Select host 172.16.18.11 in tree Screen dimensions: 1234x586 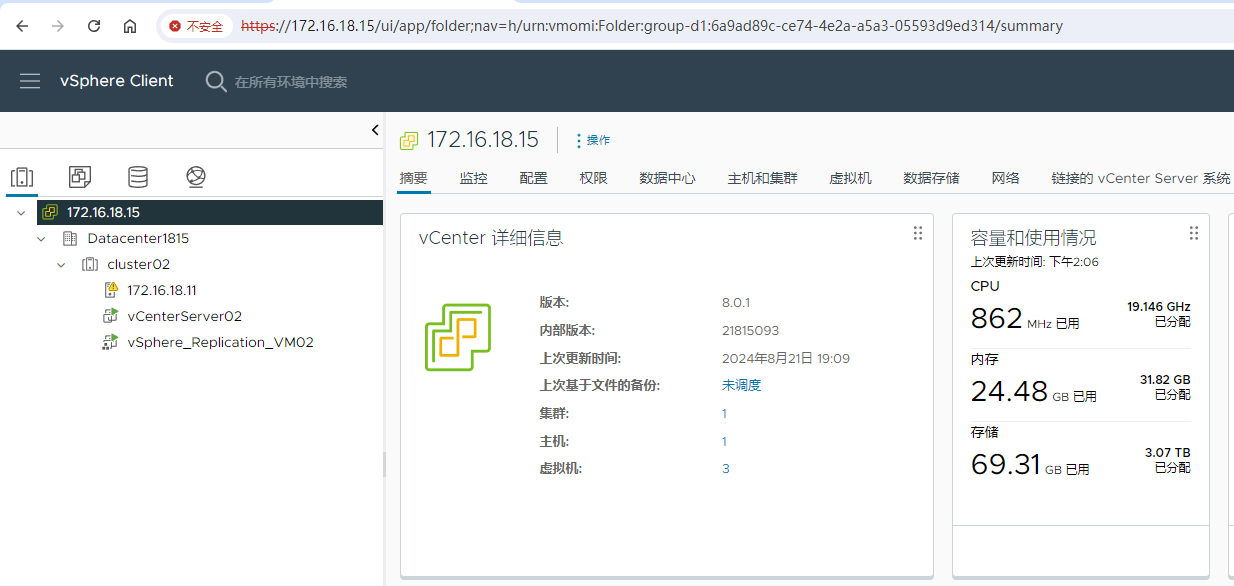161,290
